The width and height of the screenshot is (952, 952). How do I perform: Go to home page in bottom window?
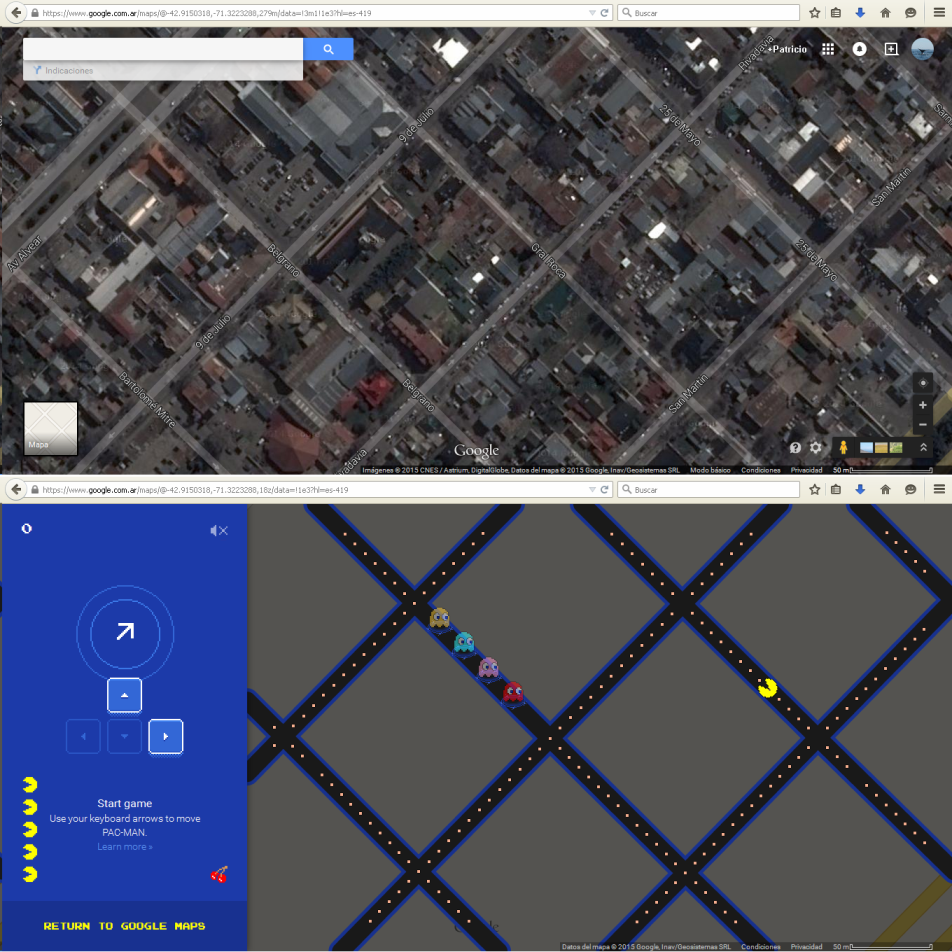click(885, 489)
